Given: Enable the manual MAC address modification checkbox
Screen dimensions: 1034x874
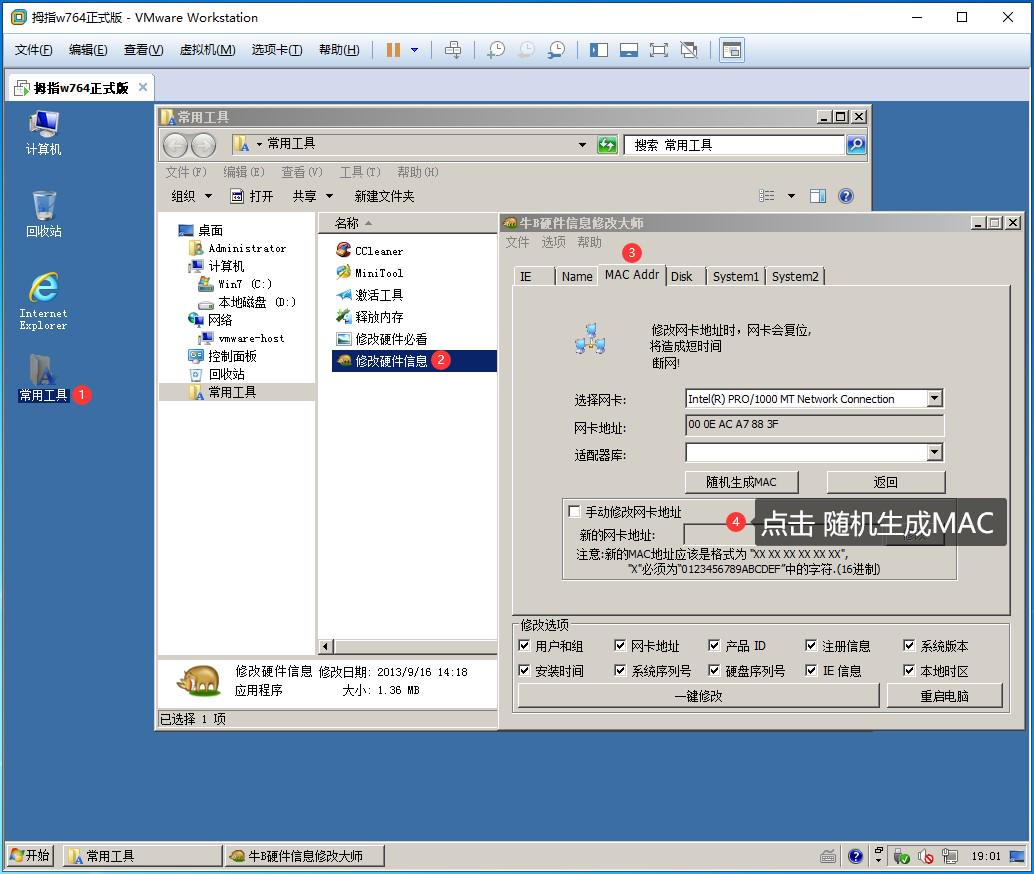Looking at the screenshot, I should pyautogui.click(x=574, y=512).
